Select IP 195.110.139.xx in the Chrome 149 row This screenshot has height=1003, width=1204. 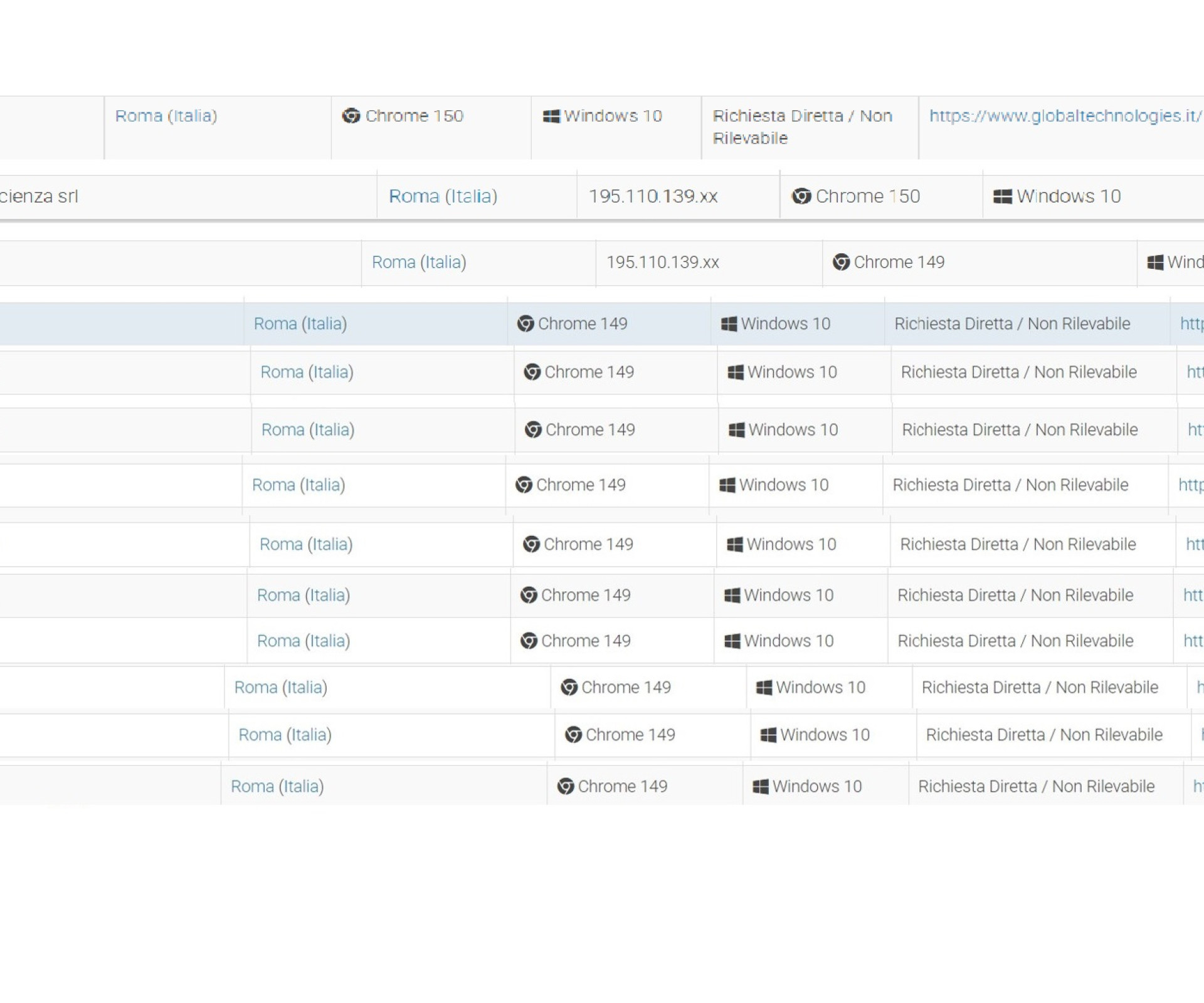pos(663,262)
